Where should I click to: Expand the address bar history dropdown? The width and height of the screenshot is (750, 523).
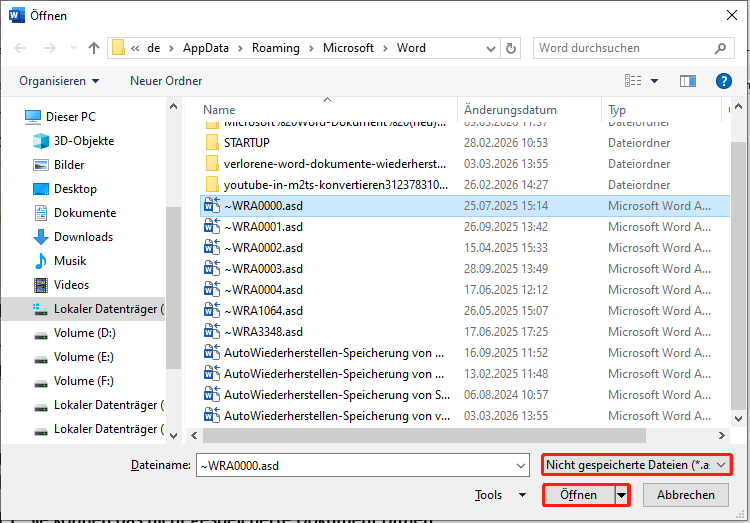490,48
